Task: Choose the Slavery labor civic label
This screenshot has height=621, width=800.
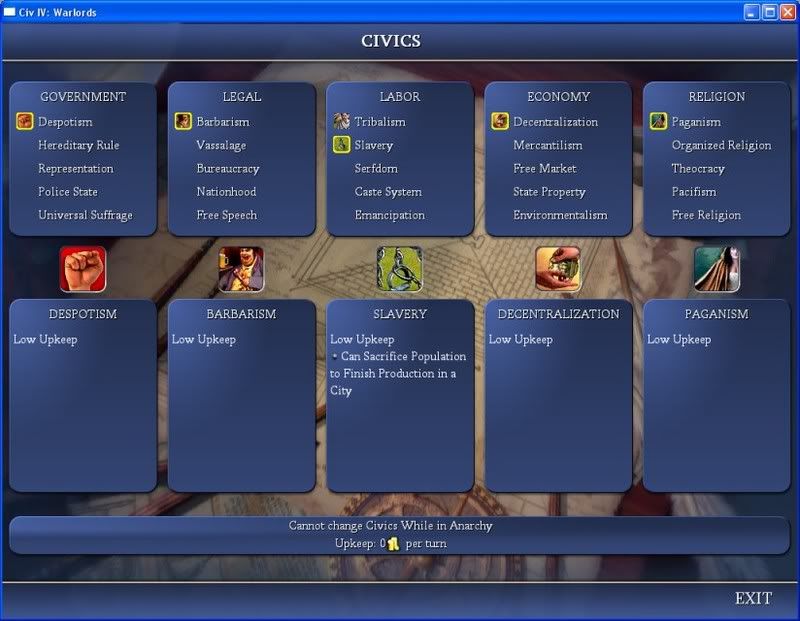Action: point(373,145)
